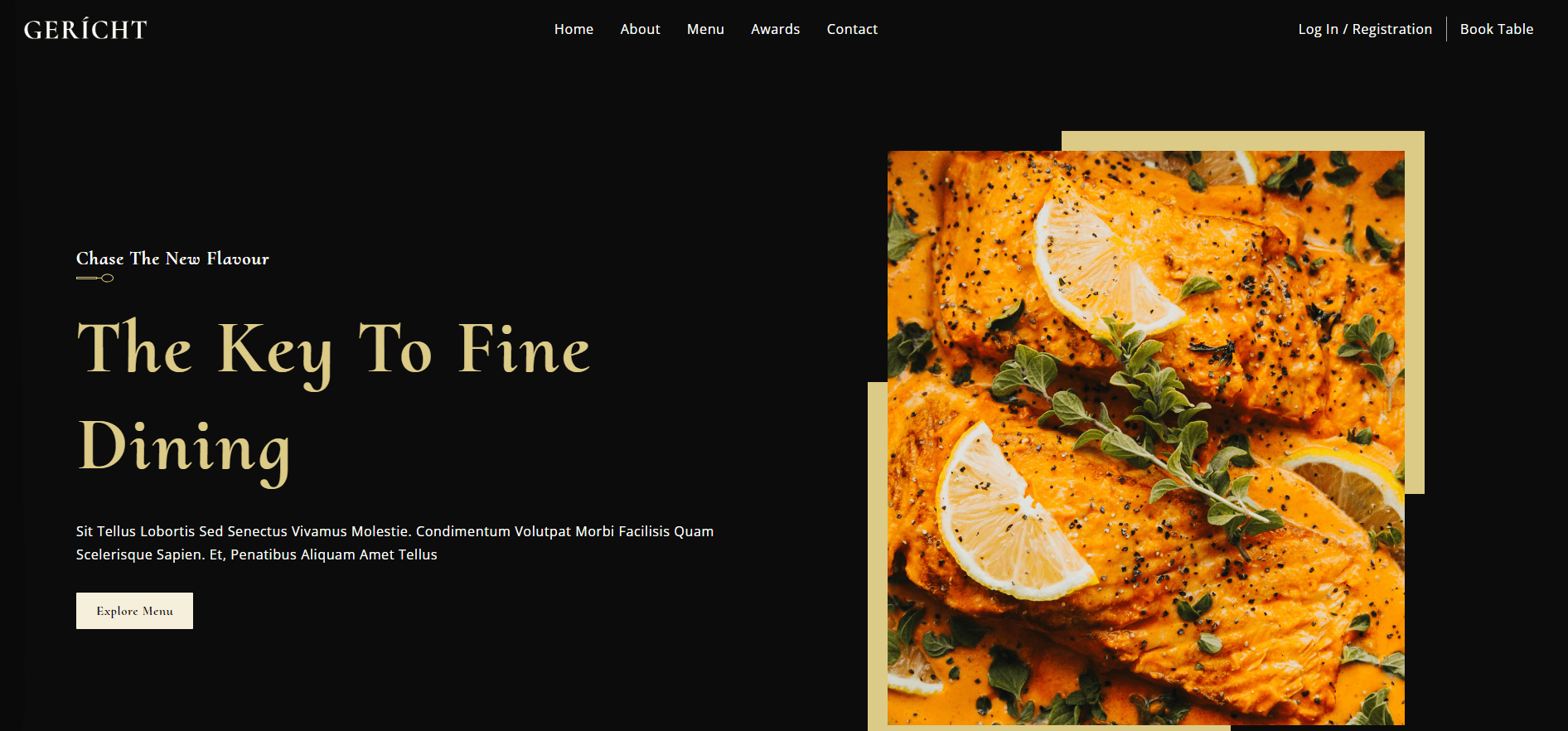The width and height of the screenshot is (1568, 731).
Task: Click the spoon icon under the subtitle
Action: pyautogui.click(x=94, y=278)
